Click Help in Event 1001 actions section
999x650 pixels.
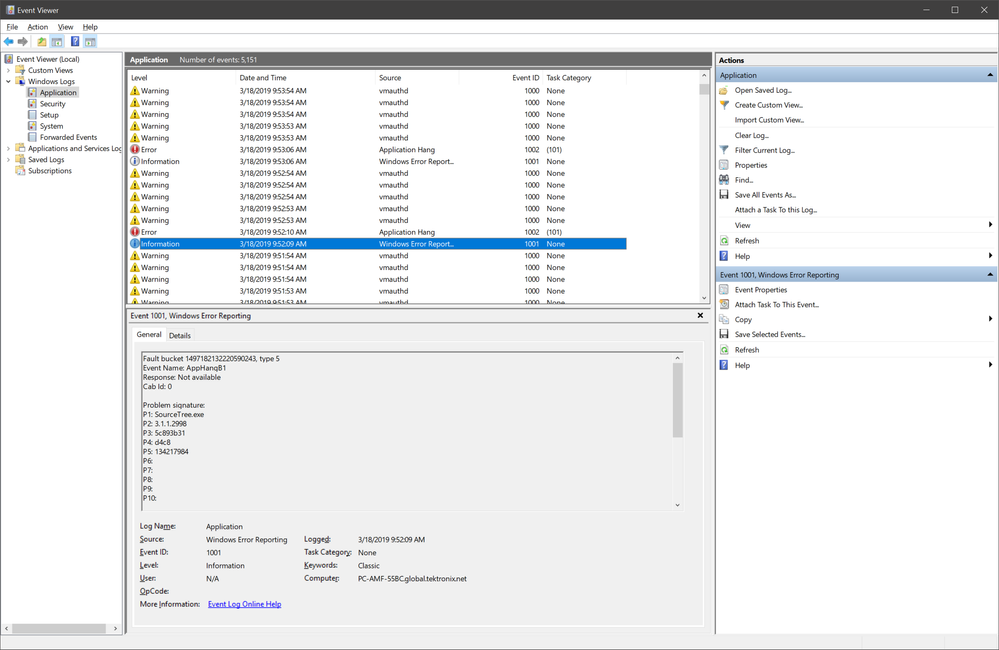(742, 365)
